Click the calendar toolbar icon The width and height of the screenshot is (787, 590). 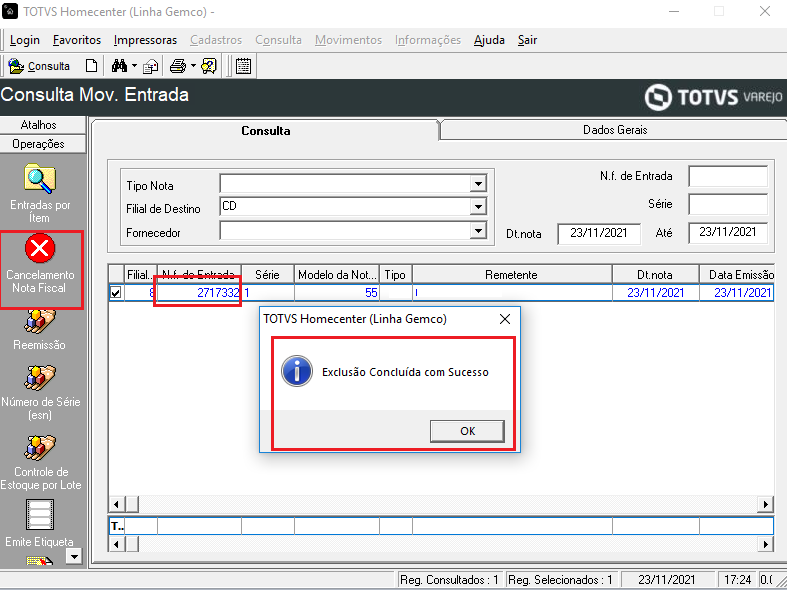[x=243, y=66]
